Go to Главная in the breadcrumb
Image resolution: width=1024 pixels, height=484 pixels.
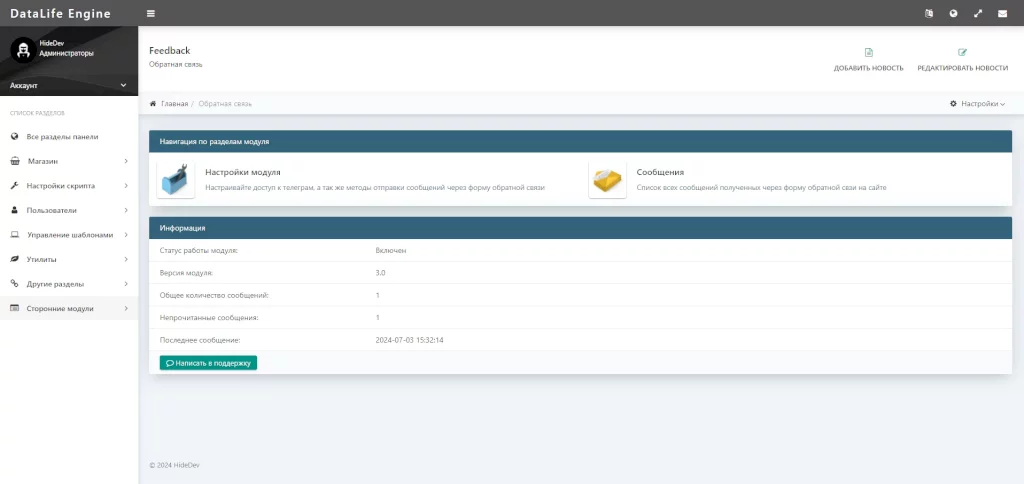174,104
